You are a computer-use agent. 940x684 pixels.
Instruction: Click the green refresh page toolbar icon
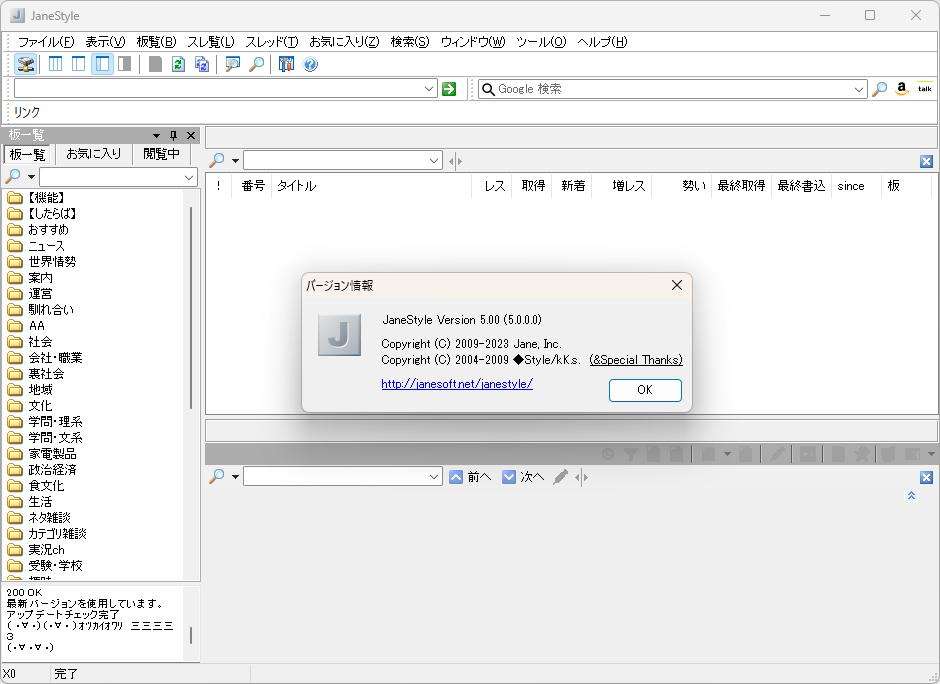pyautogui.click(x=178, y=64)
